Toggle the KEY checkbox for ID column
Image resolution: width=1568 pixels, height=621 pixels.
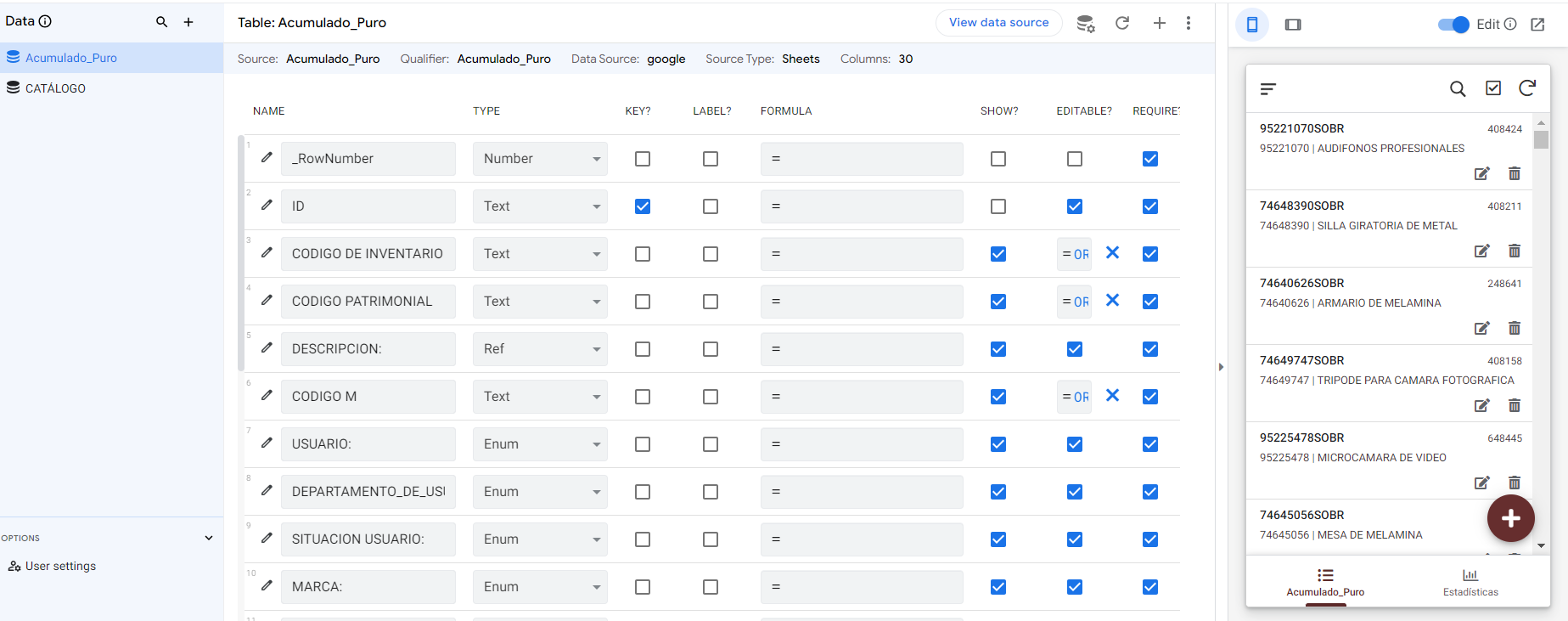click(643, 206)
